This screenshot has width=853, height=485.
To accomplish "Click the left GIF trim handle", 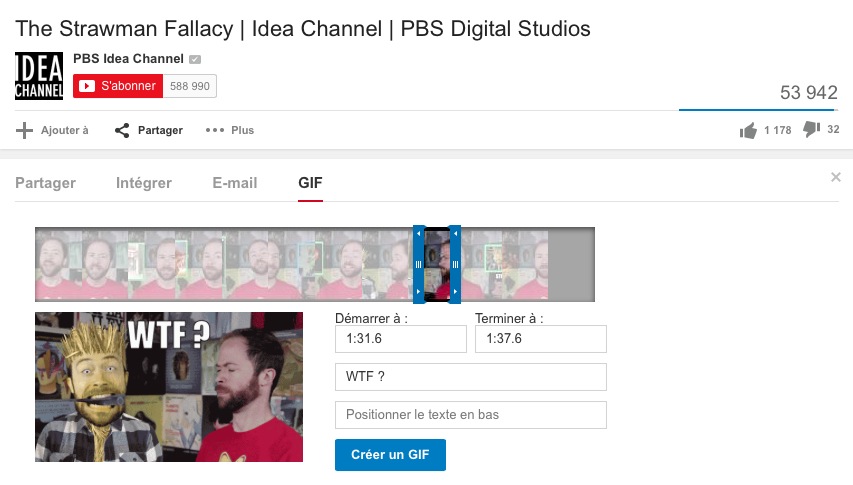I will 418,264.
